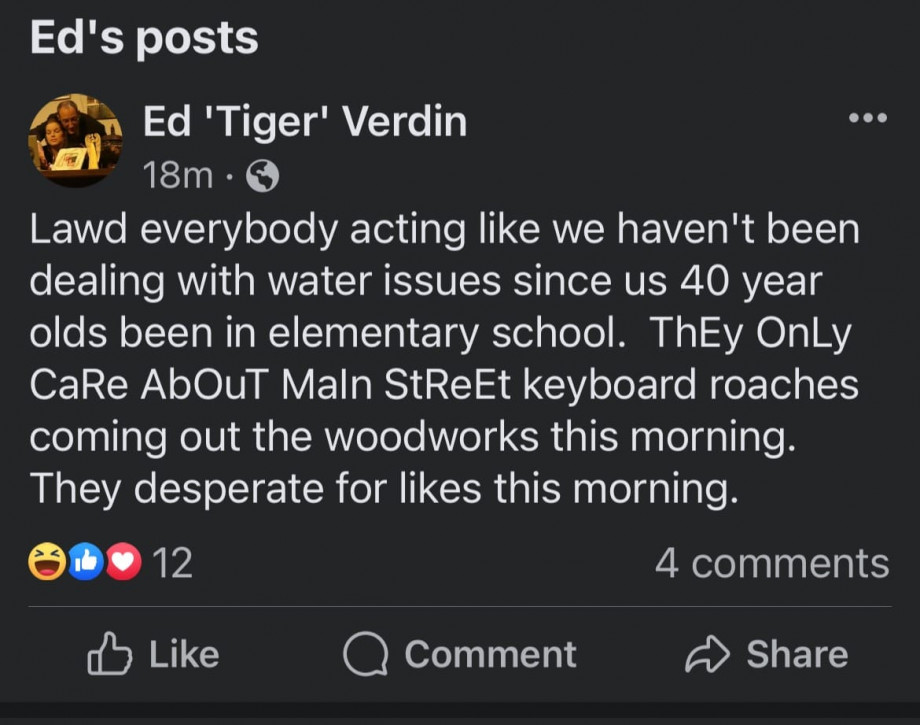View the 4 comments link
The width and height of the screenshot is (920, 725).
771,564
